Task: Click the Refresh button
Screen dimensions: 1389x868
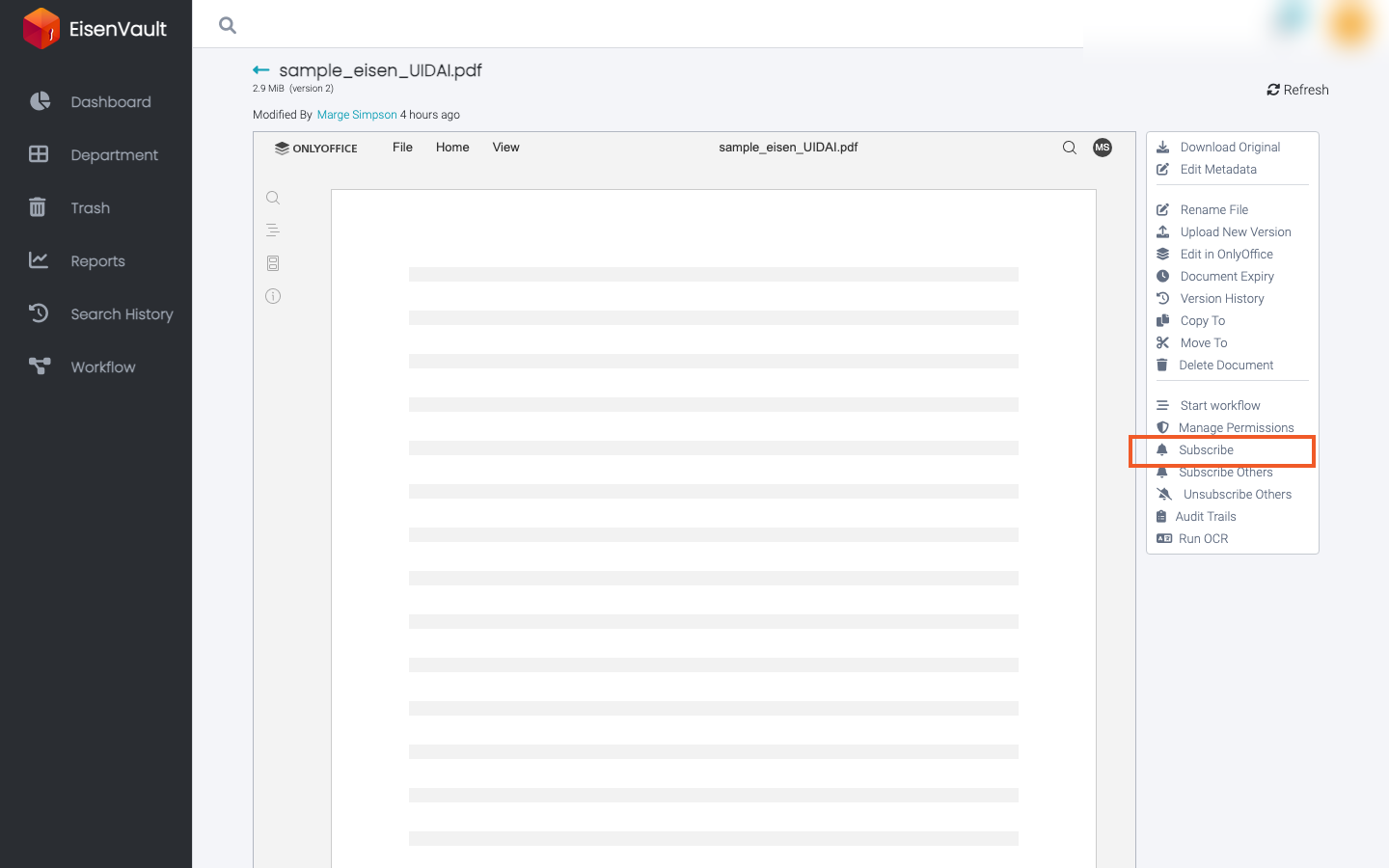Action: [1297, 90]
